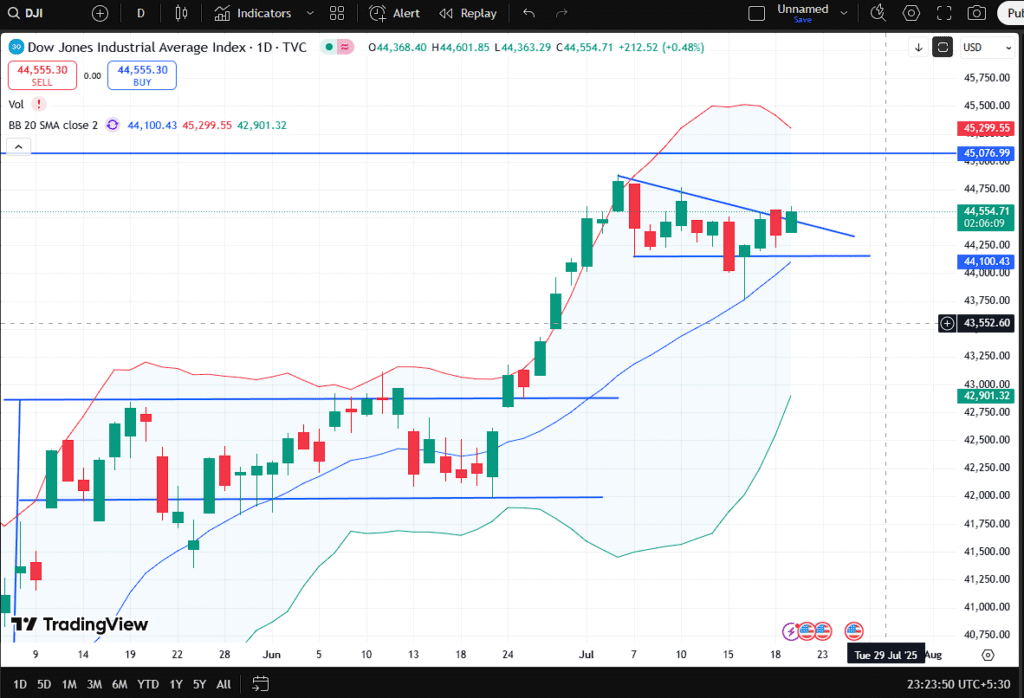Viewport: 1024px width, 698px height.
Task: Click the purple BB indicator refresh icon
Action: [112, 125]
